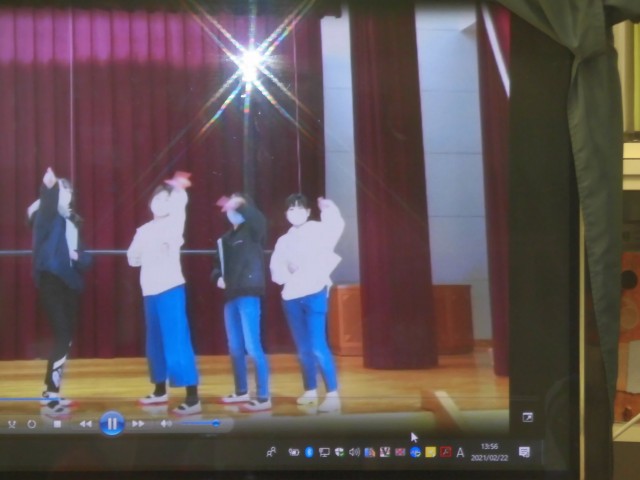640x480 pixels.
Task: Click the colorful books tray icon
Action: [370, 452]
